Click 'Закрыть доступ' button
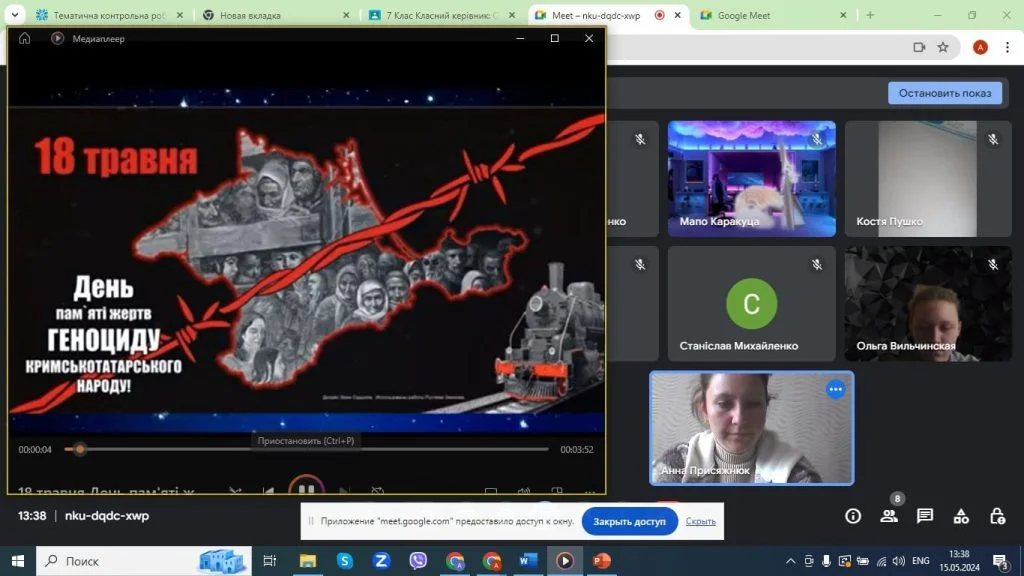Screen dimensions: 1024x576 [630, 521]
